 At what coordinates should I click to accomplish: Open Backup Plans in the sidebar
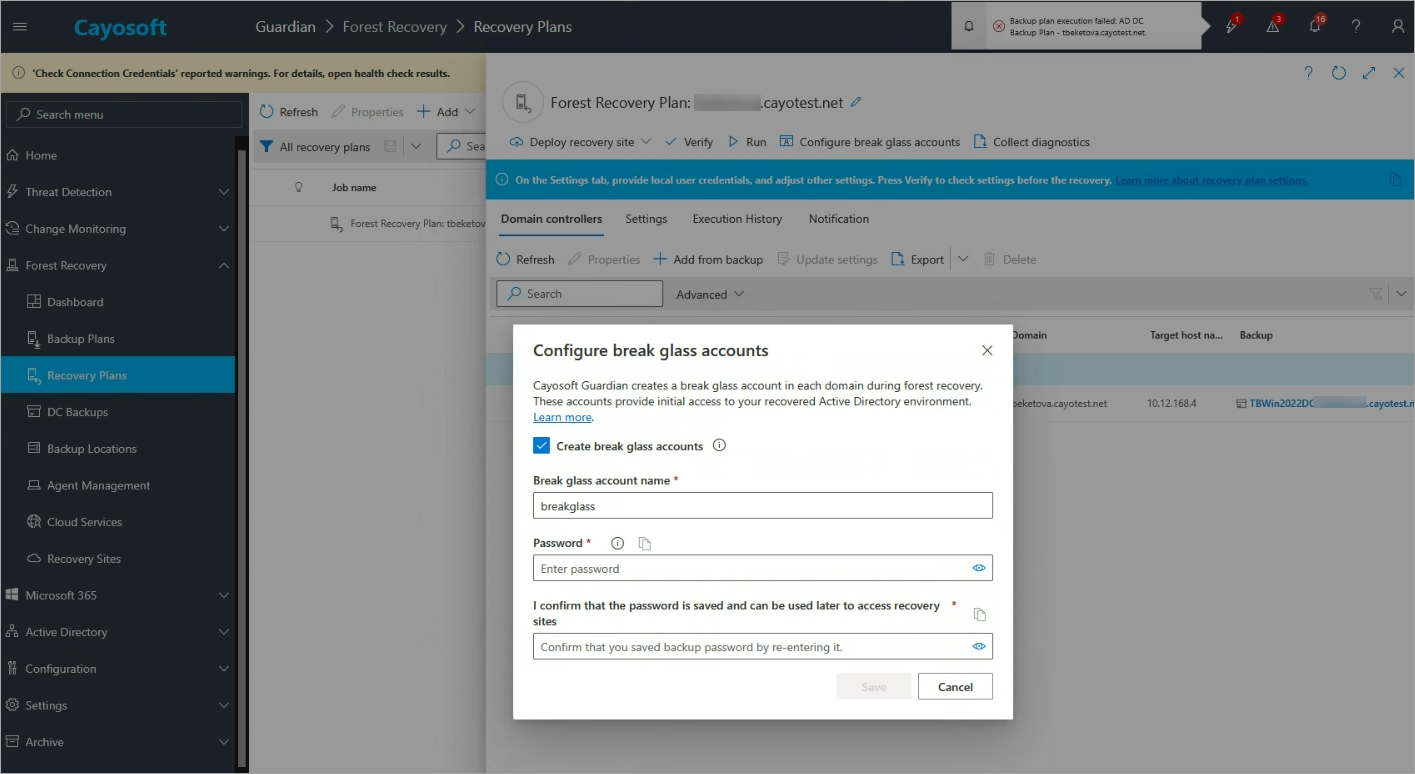80,339
